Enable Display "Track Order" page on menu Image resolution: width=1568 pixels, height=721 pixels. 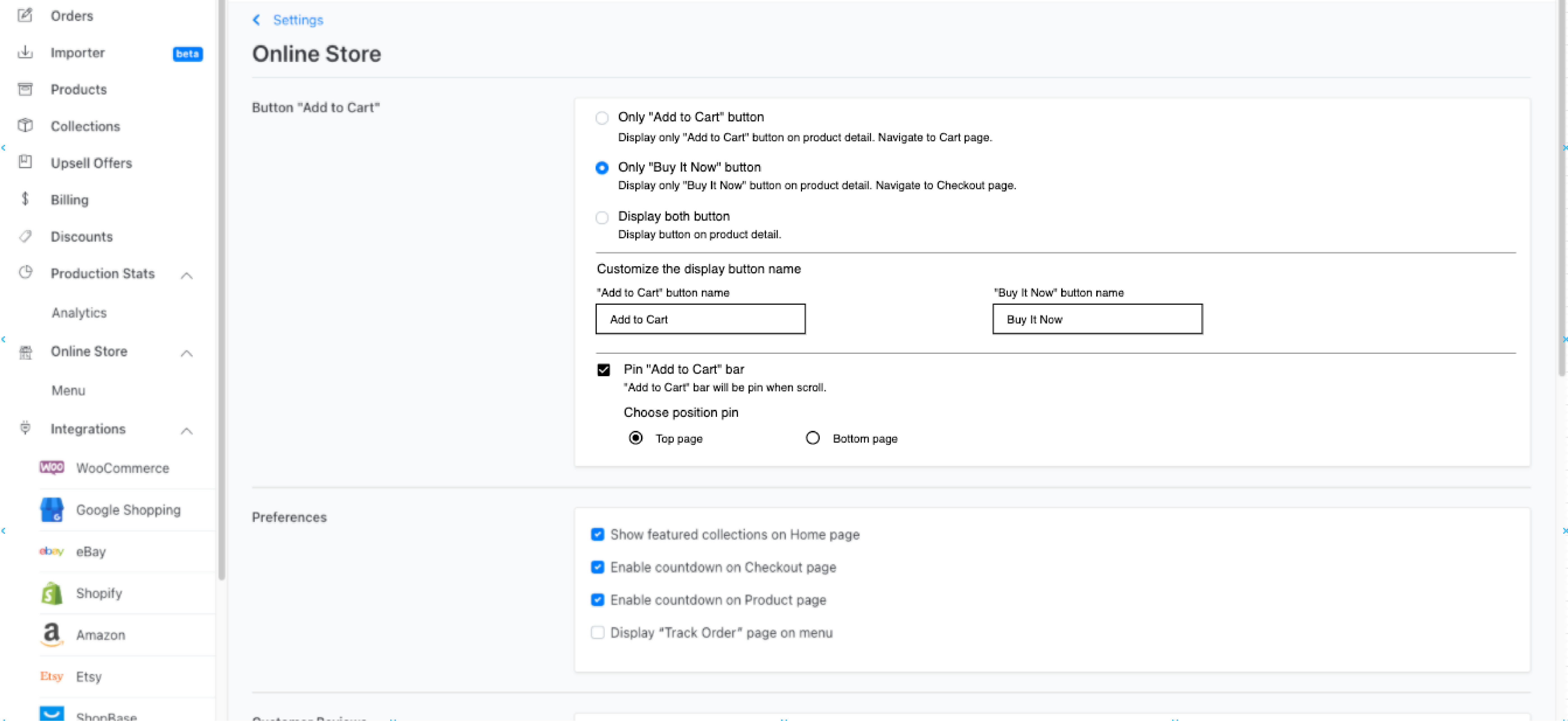point(598,633)
